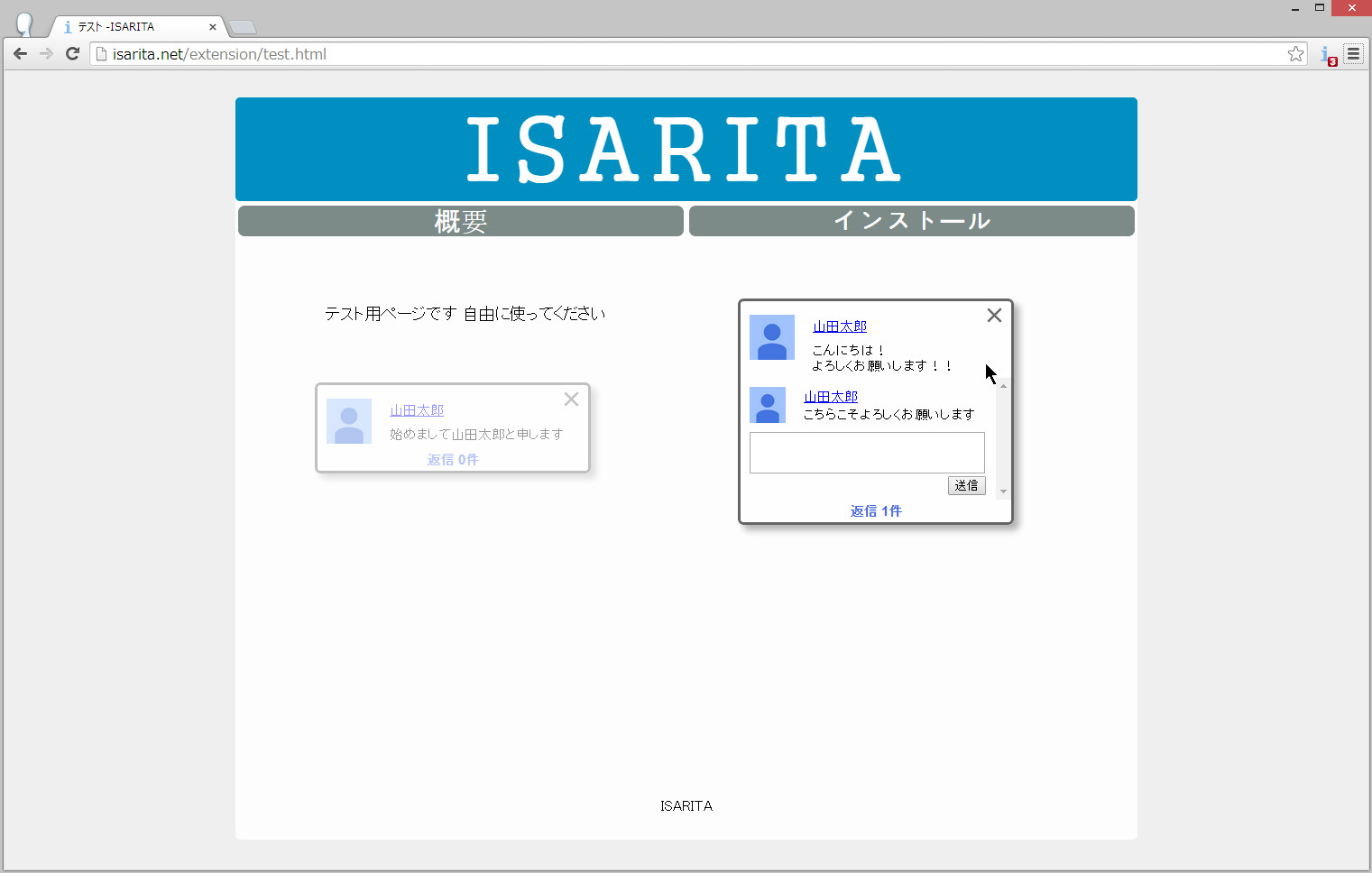Click the browser forward arrow
This screenshot has width=1372, height=873.
click(46, 54)
